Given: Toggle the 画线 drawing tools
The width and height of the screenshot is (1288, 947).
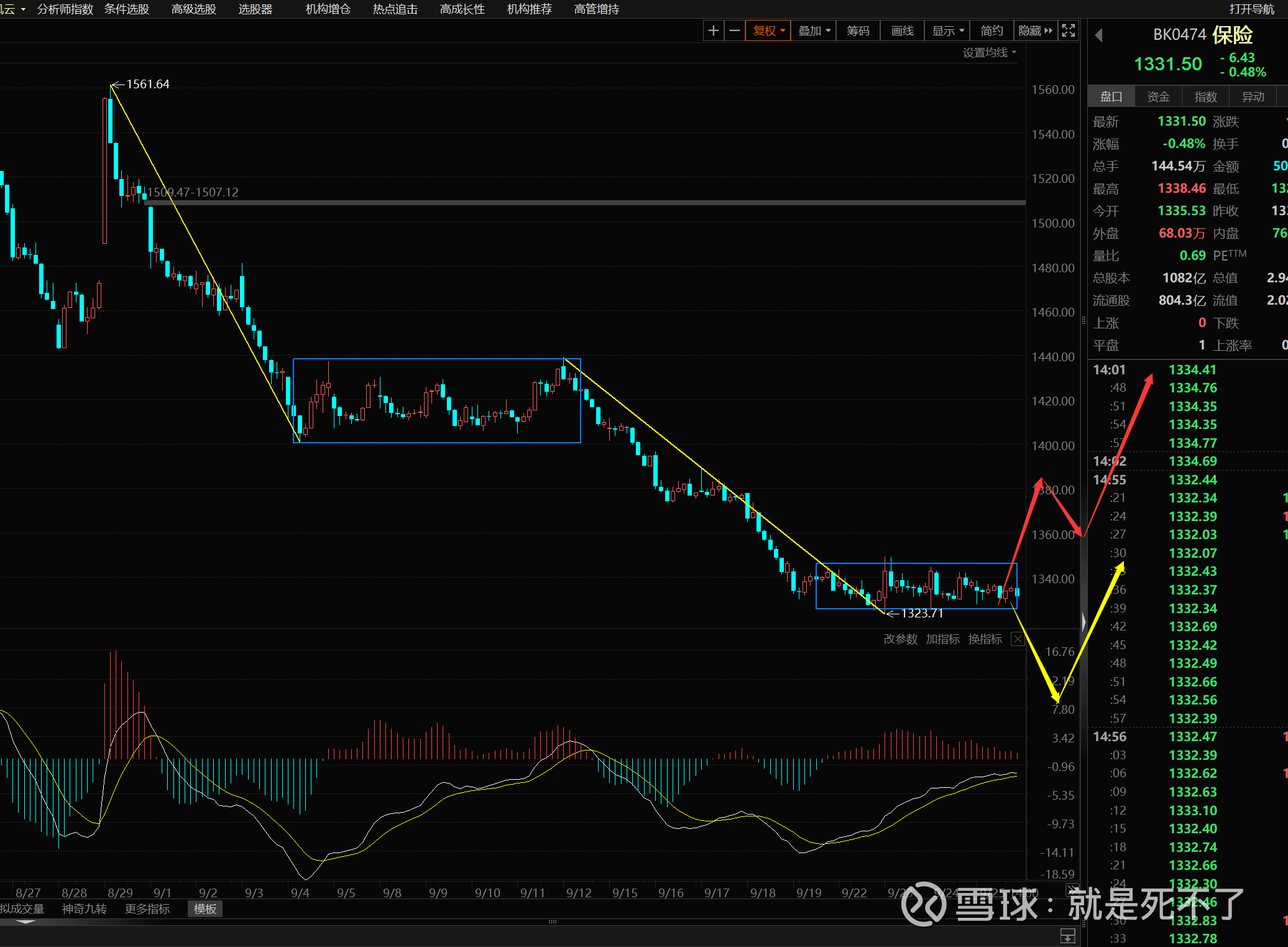Looking at the screenshot, I should click(902, 30).
